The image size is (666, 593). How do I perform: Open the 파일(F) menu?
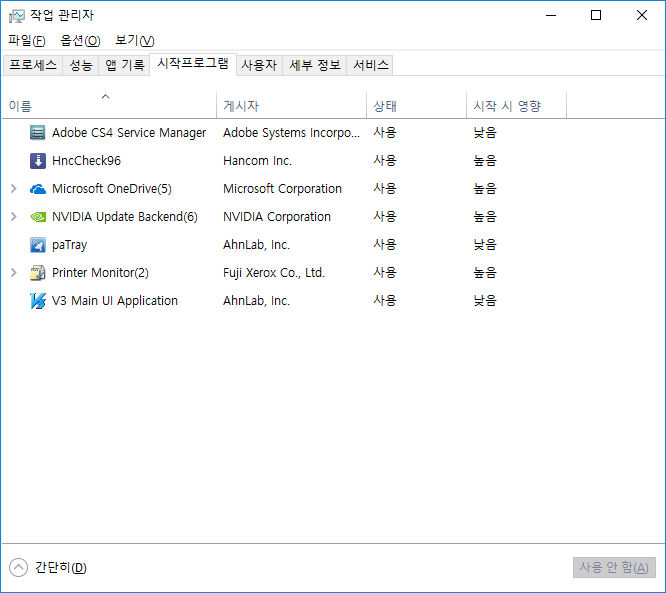pos(27,40)
